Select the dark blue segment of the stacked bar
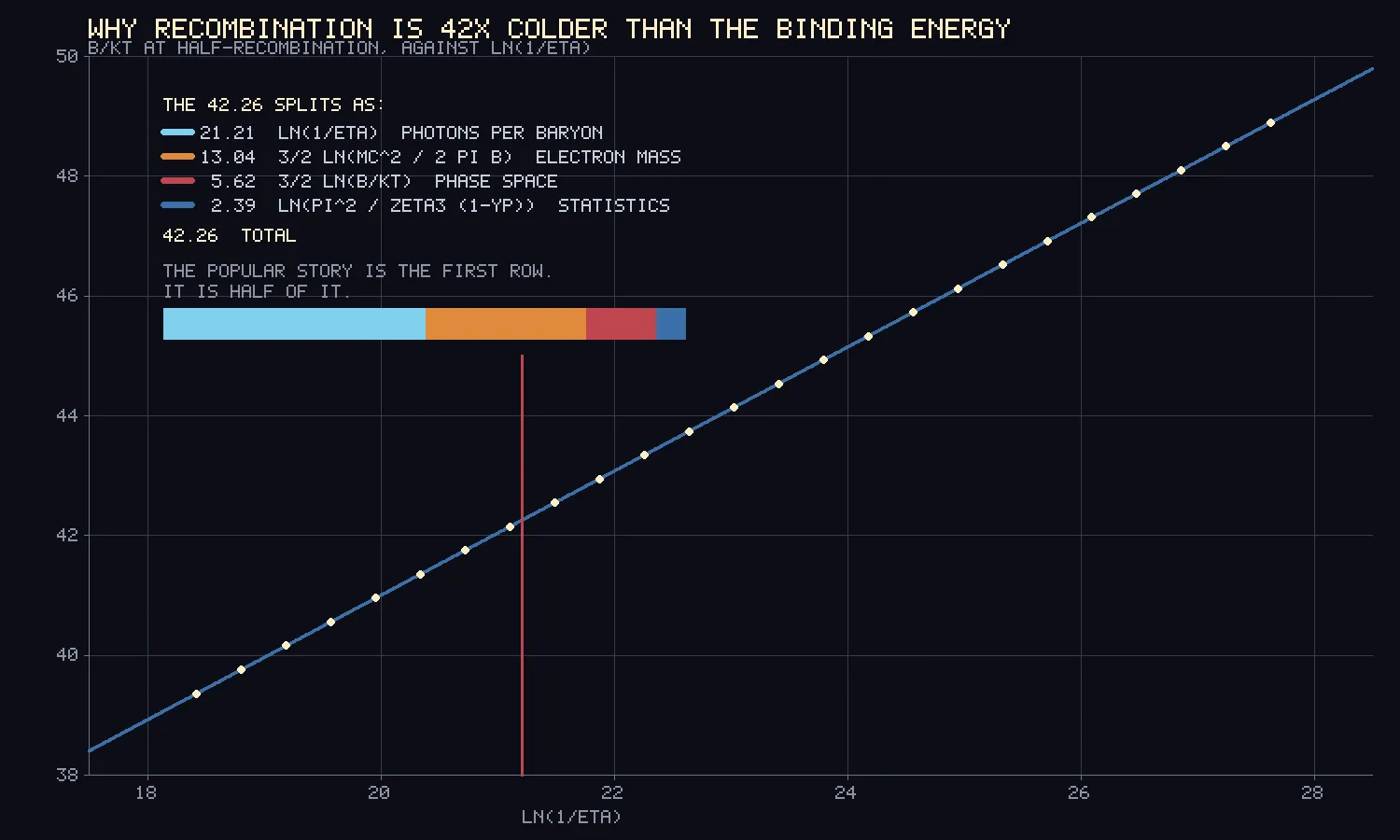Screen dimensions: 1400x840 [x=671, y=324]
